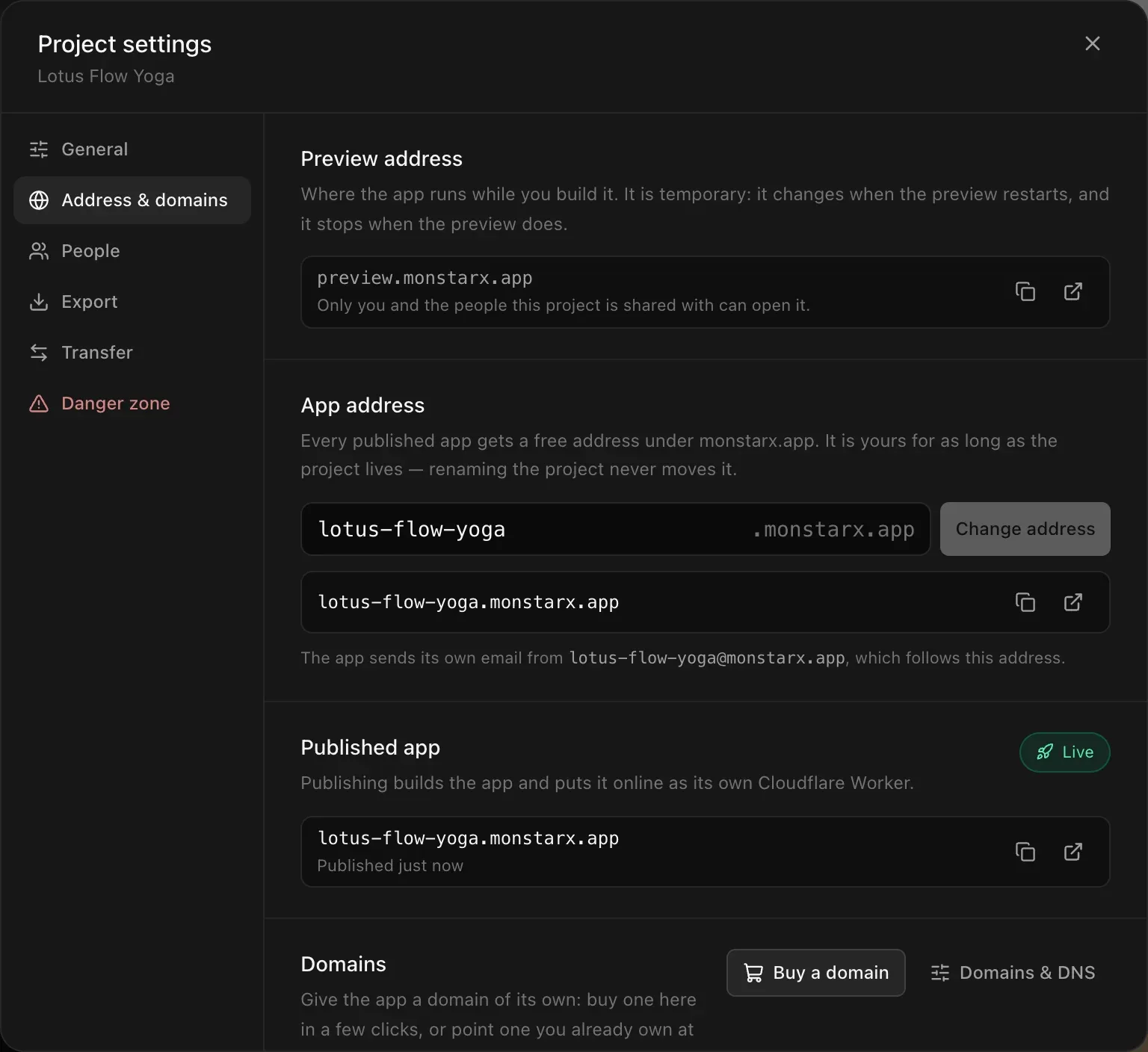
Task: Click the Lotus Flow Yoga project subtitle
Action: (x=106, y=76)
